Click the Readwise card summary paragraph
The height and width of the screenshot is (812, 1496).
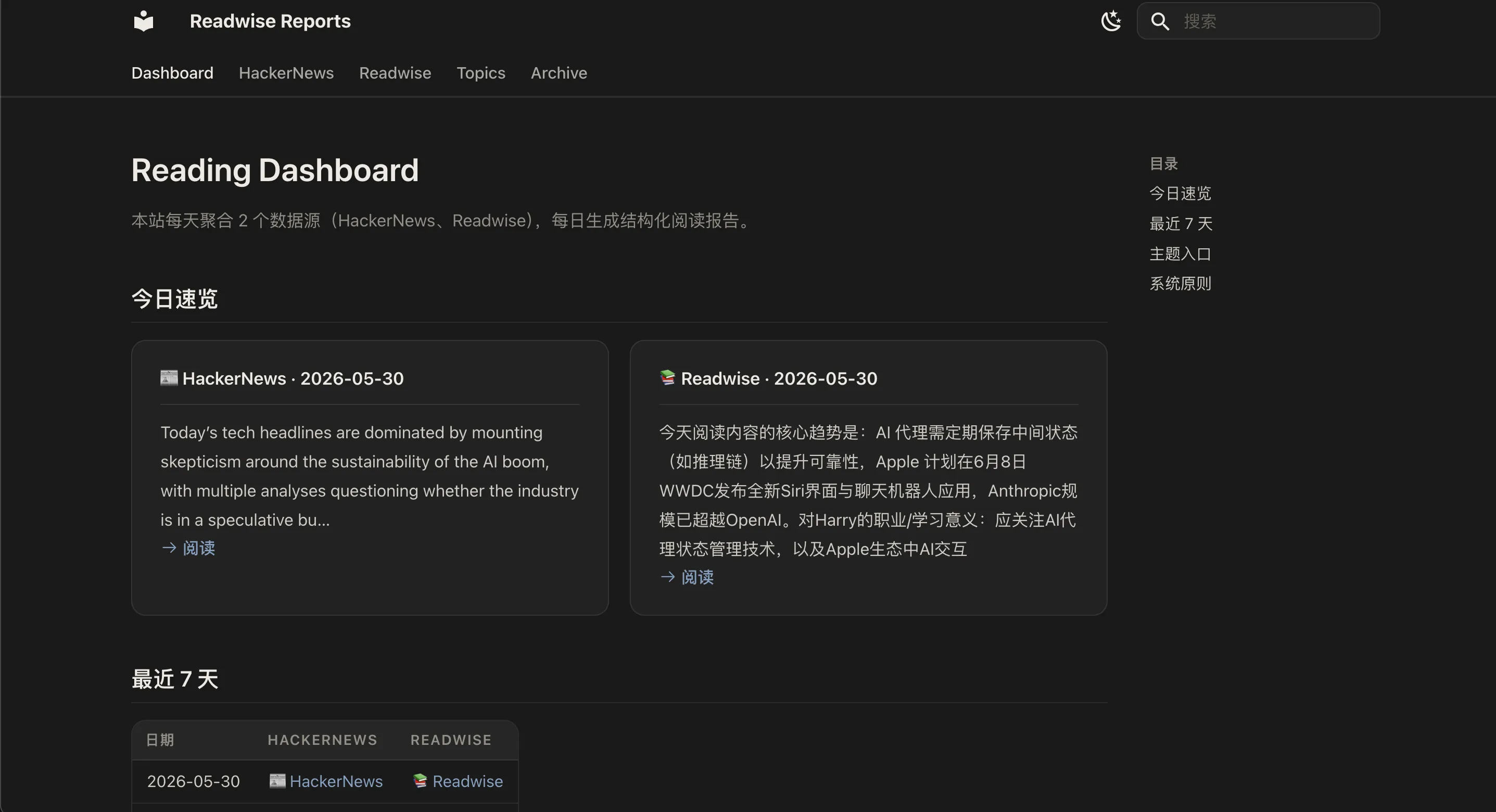pos(868,491)
